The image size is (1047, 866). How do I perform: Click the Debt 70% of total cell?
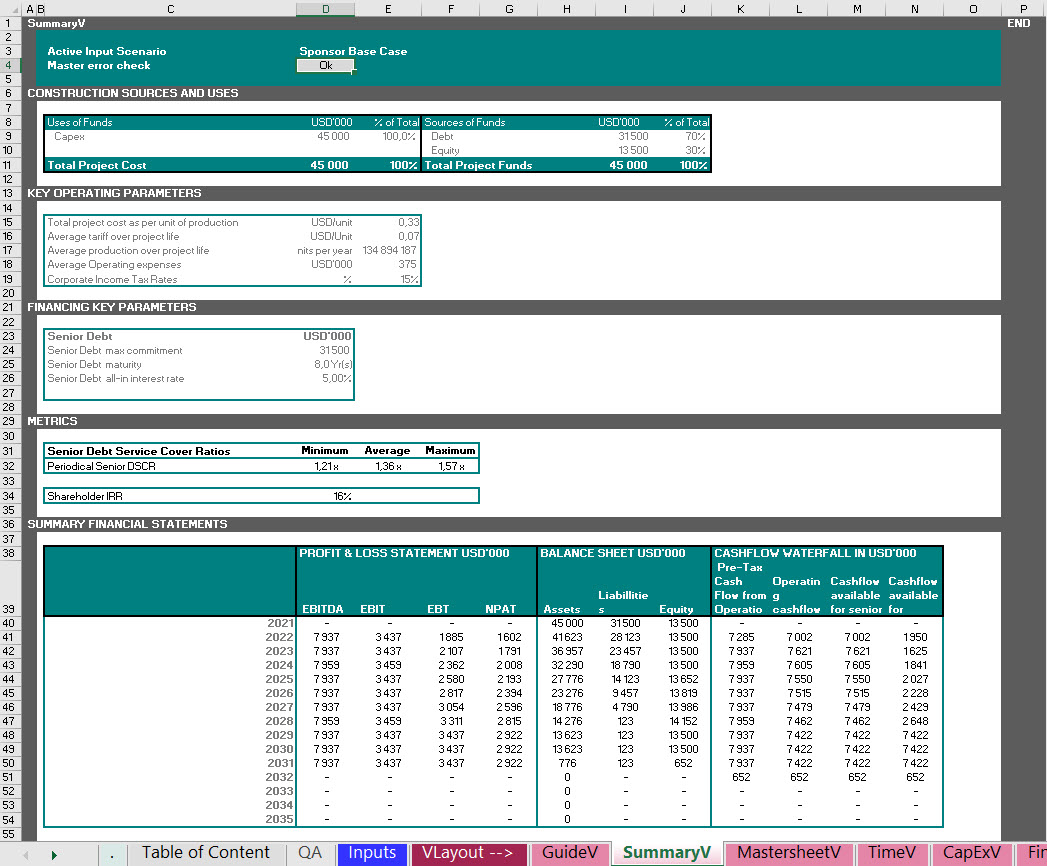(x=695, y=136)
